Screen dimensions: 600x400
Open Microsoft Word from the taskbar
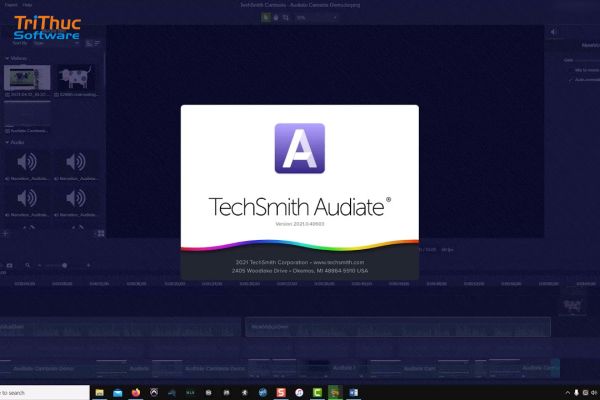(x=354, y=393)
